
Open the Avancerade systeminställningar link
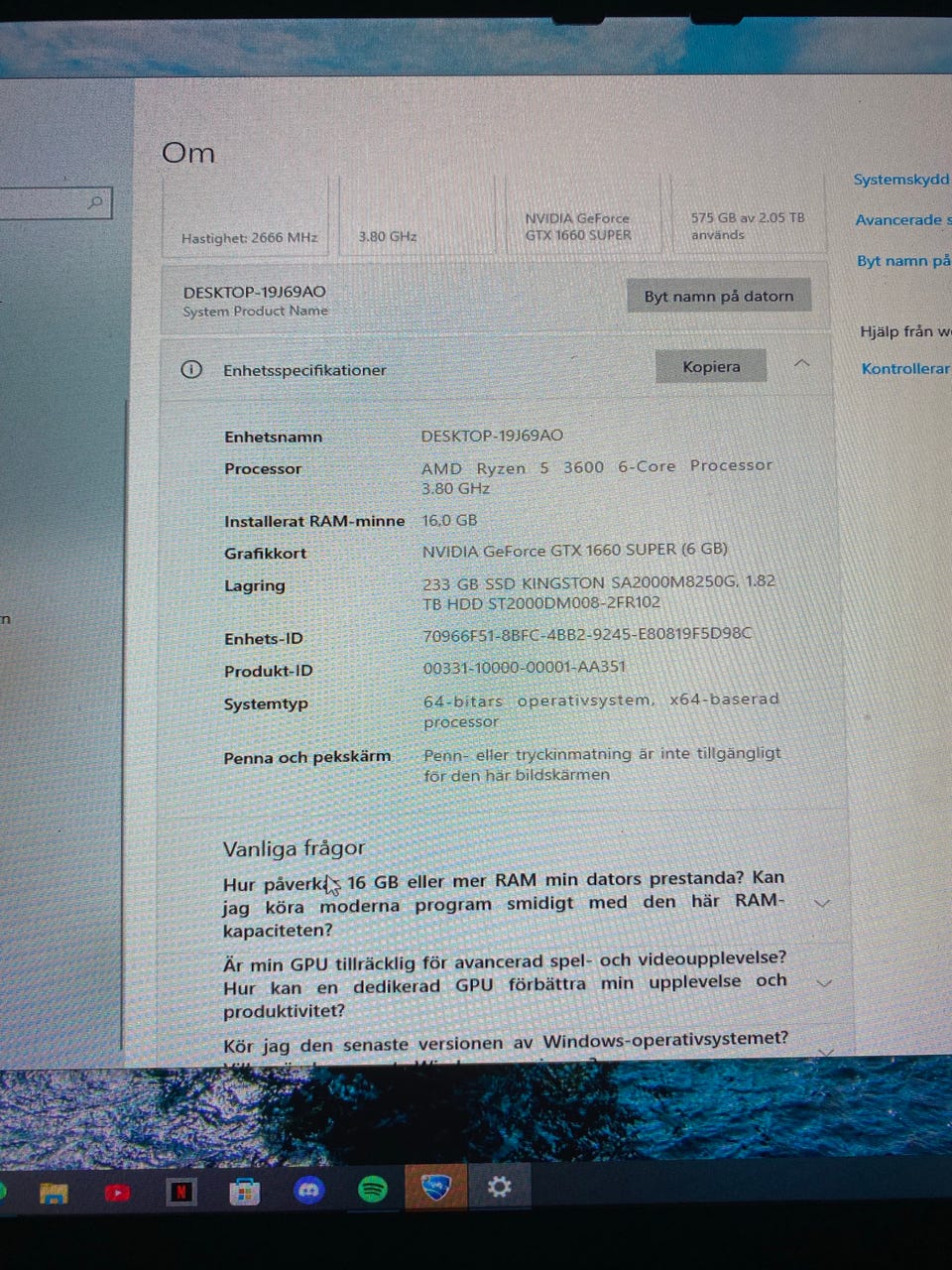903,220
